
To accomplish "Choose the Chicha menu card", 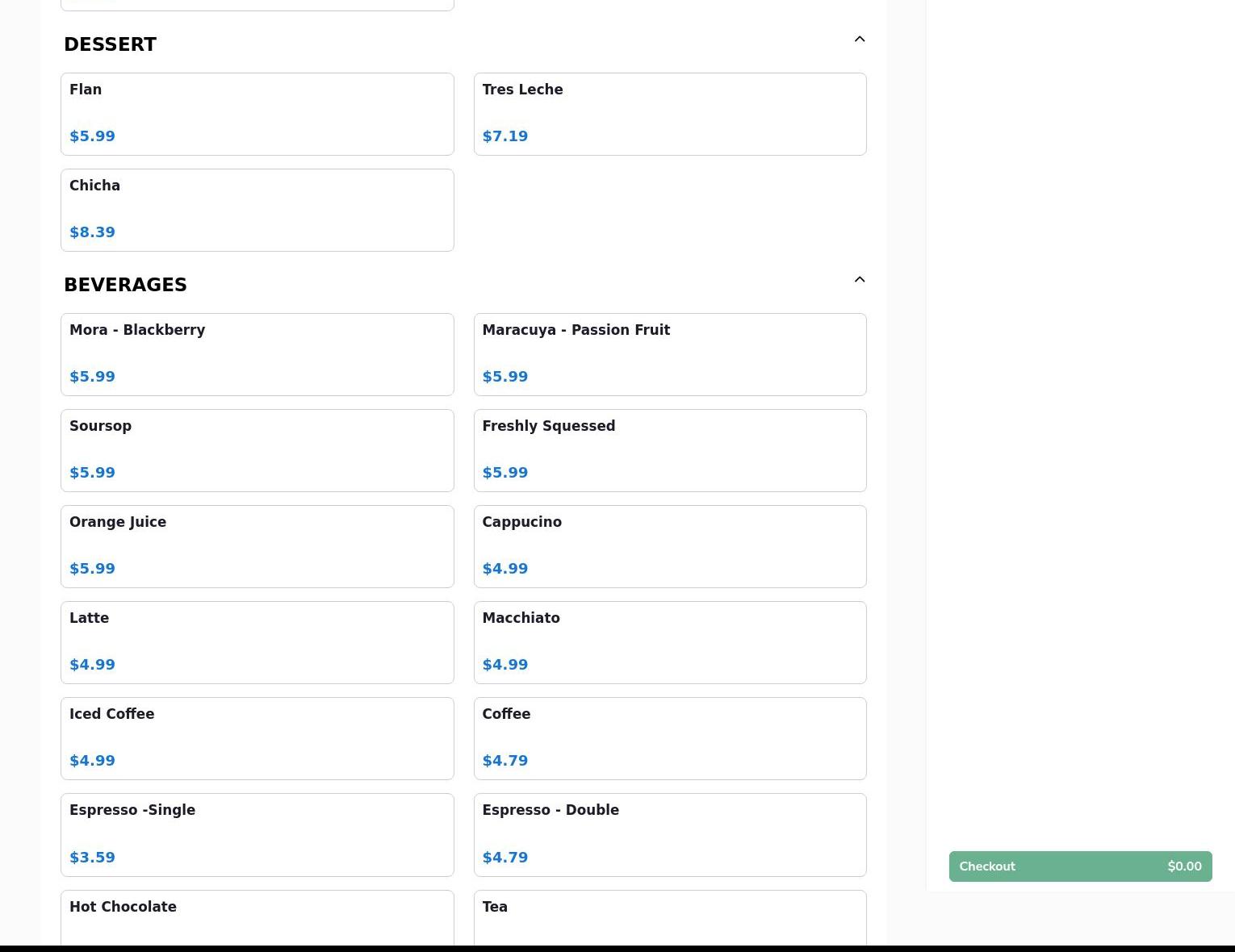I will click(257, 210).
